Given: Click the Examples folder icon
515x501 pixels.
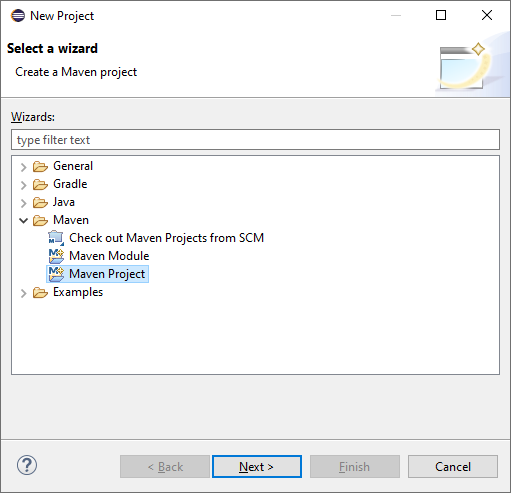Looking at the screenshot, I should 40,292.
